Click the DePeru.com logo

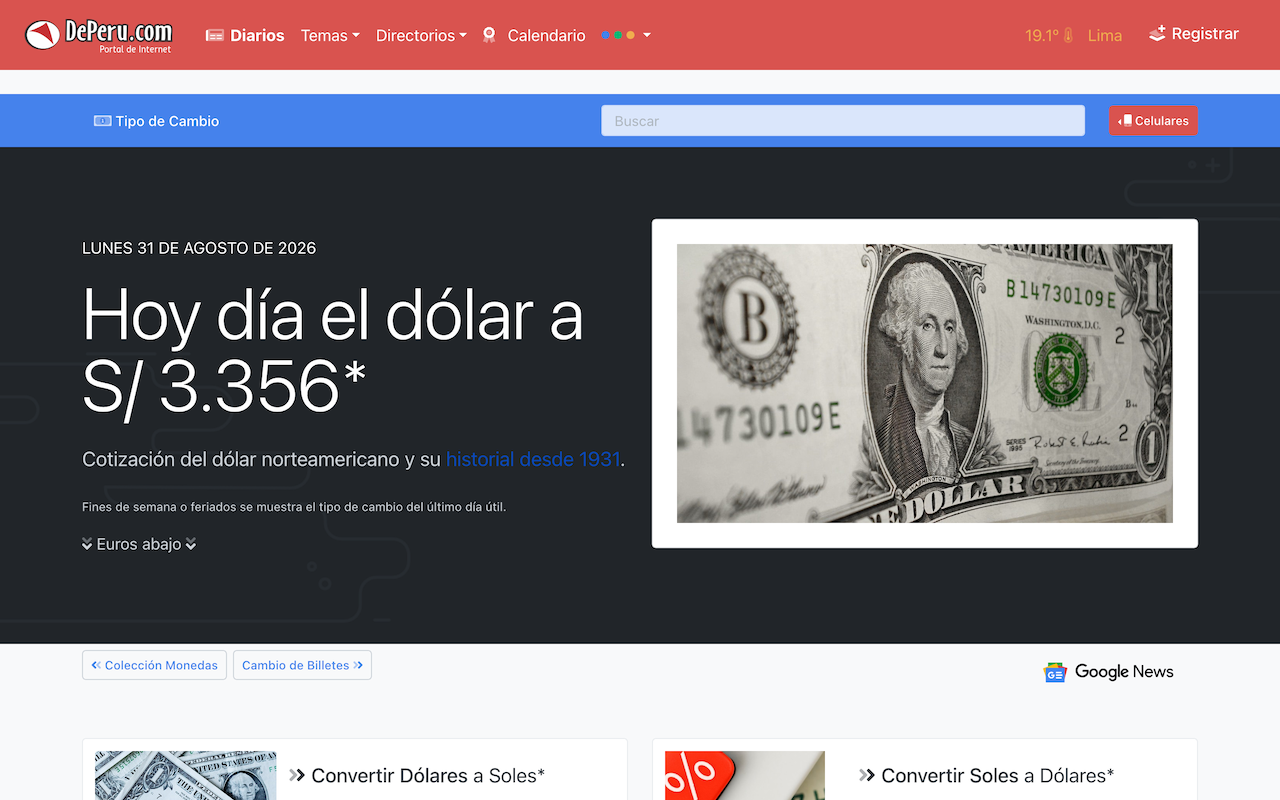point(99,35)
